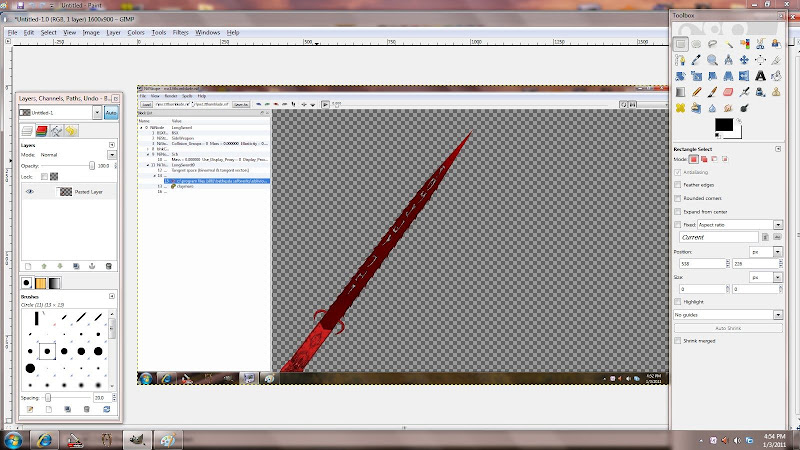The height and width of the screenshot is (450, 800).
Task: Select the Rectangle Select tool in Toolbox
Action: (680, 44)
